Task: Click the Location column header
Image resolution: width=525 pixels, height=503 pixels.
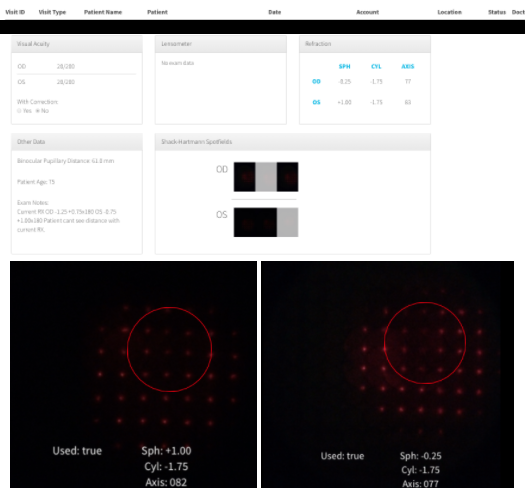Action: [x=449, y=12]
